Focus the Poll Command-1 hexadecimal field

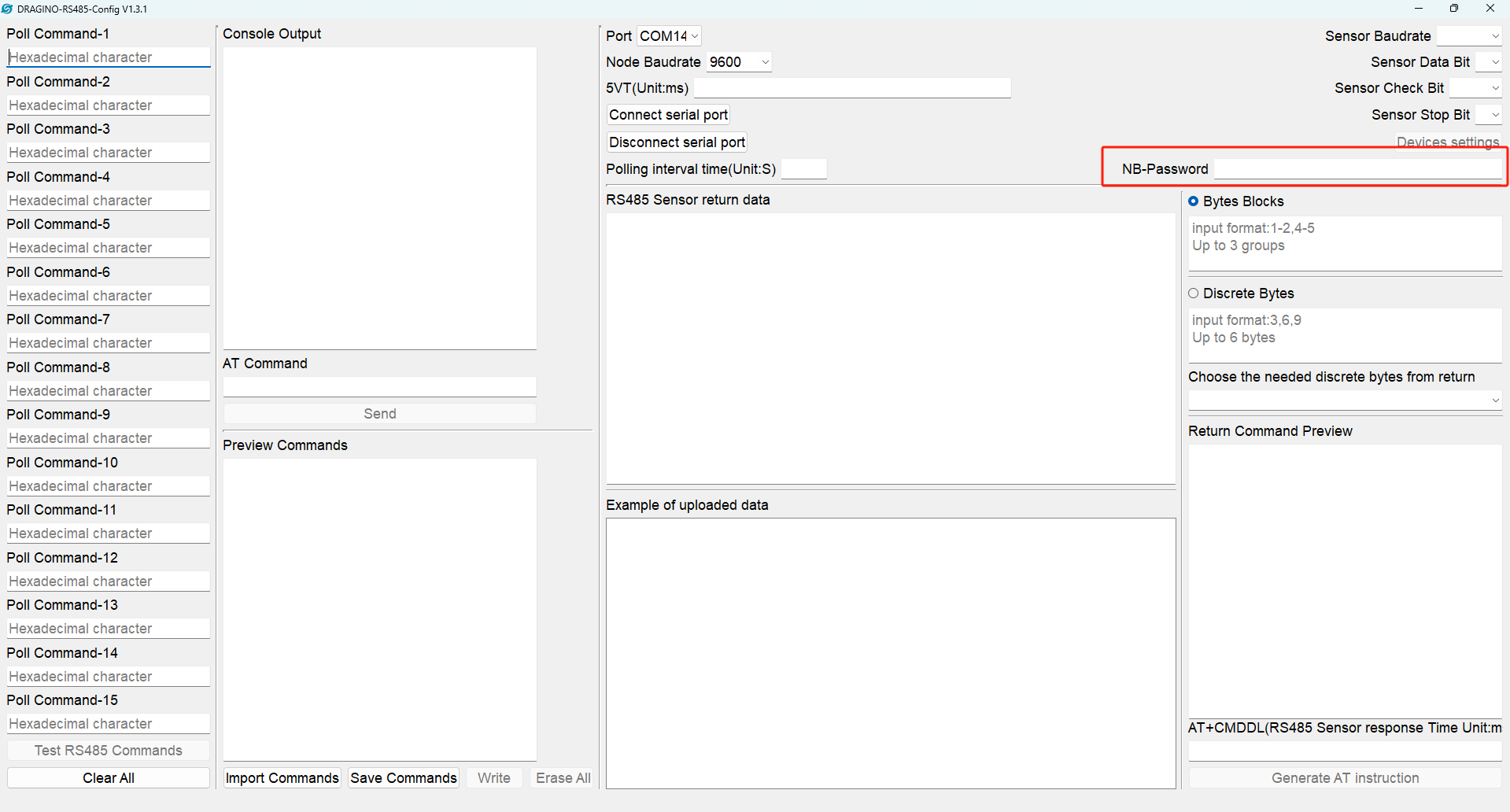[x=109, y=57]
